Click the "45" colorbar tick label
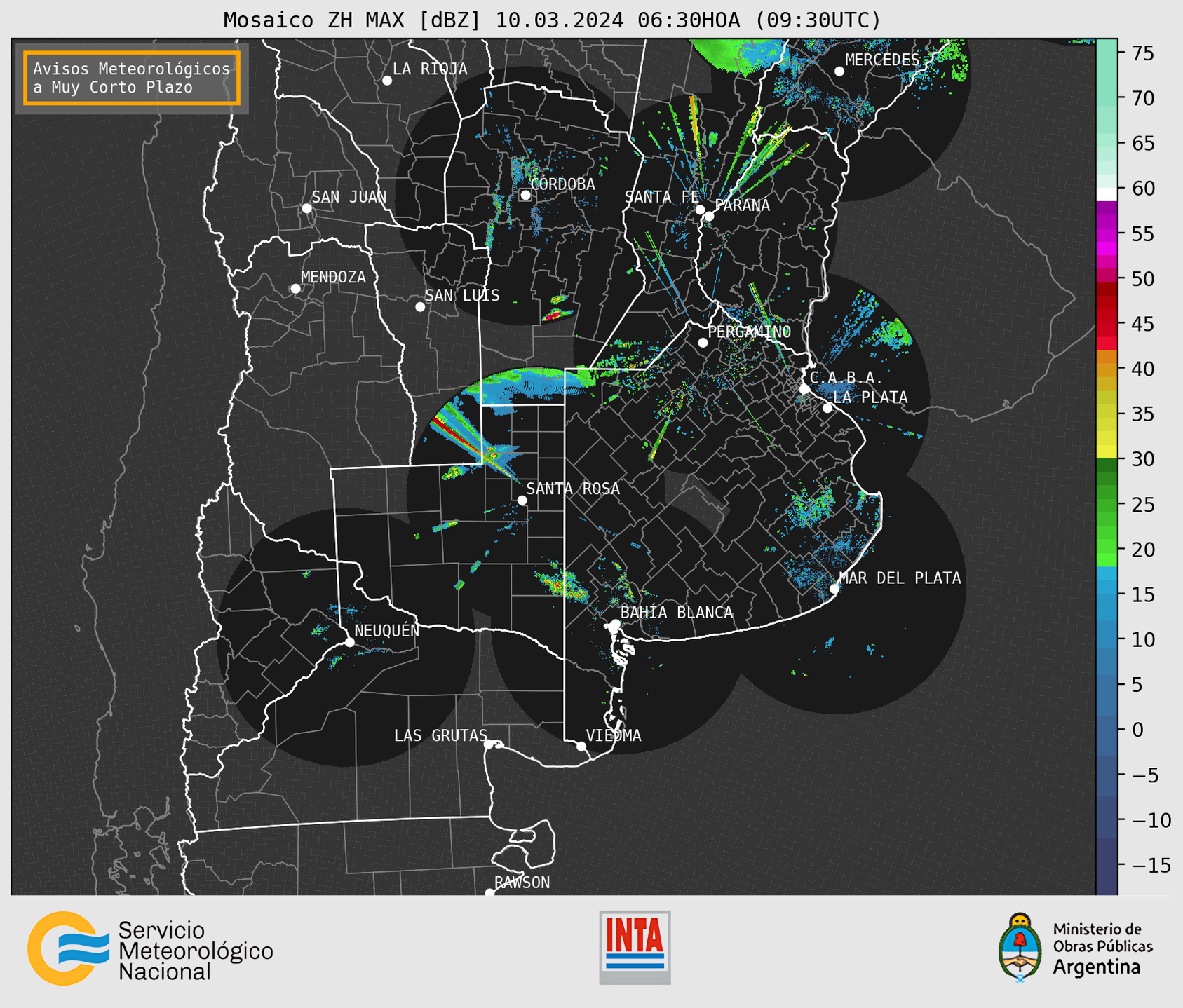This screenshot has height=1008, width=1183. coord(1142,324)
